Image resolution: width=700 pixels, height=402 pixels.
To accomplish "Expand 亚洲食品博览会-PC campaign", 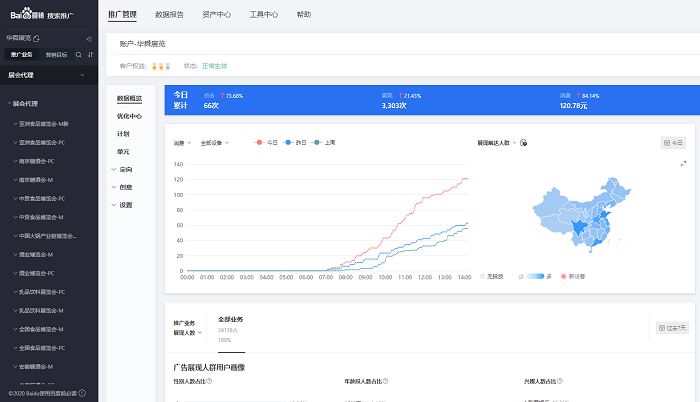I will pos(15,142).
